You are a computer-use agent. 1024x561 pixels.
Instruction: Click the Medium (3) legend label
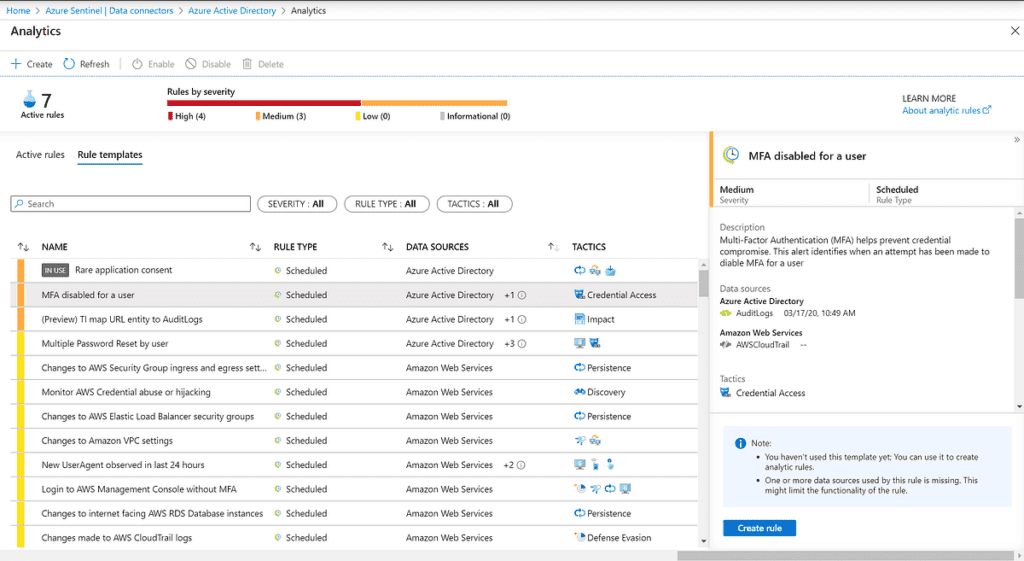284,116
